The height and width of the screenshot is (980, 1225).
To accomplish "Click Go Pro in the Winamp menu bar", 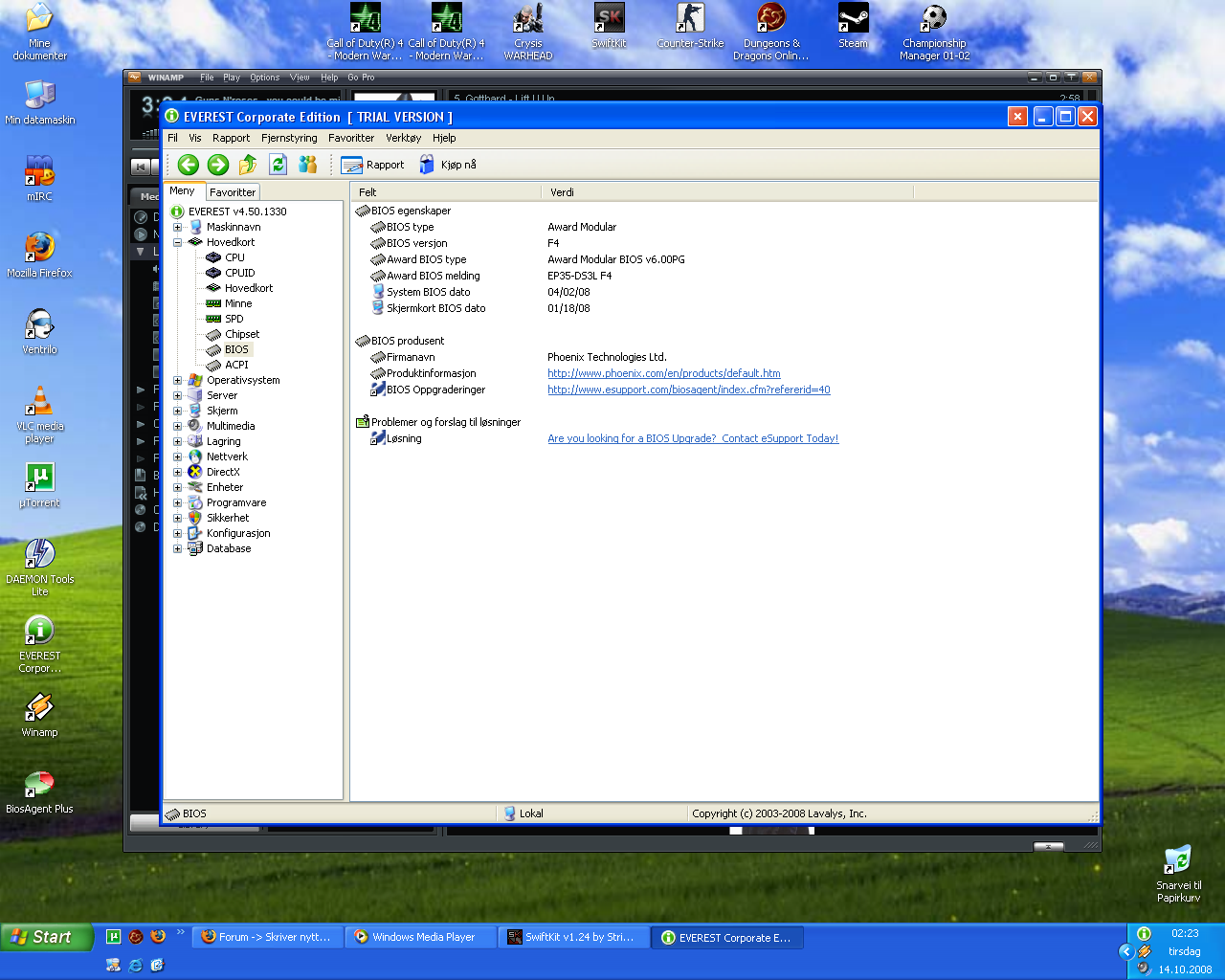I will (361, 78).
